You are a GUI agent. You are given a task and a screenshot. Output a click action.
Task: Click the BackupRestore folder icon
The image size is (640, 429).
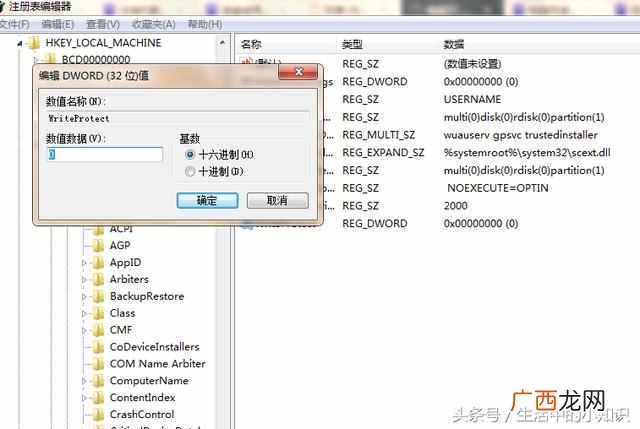(x=98, y=296)
